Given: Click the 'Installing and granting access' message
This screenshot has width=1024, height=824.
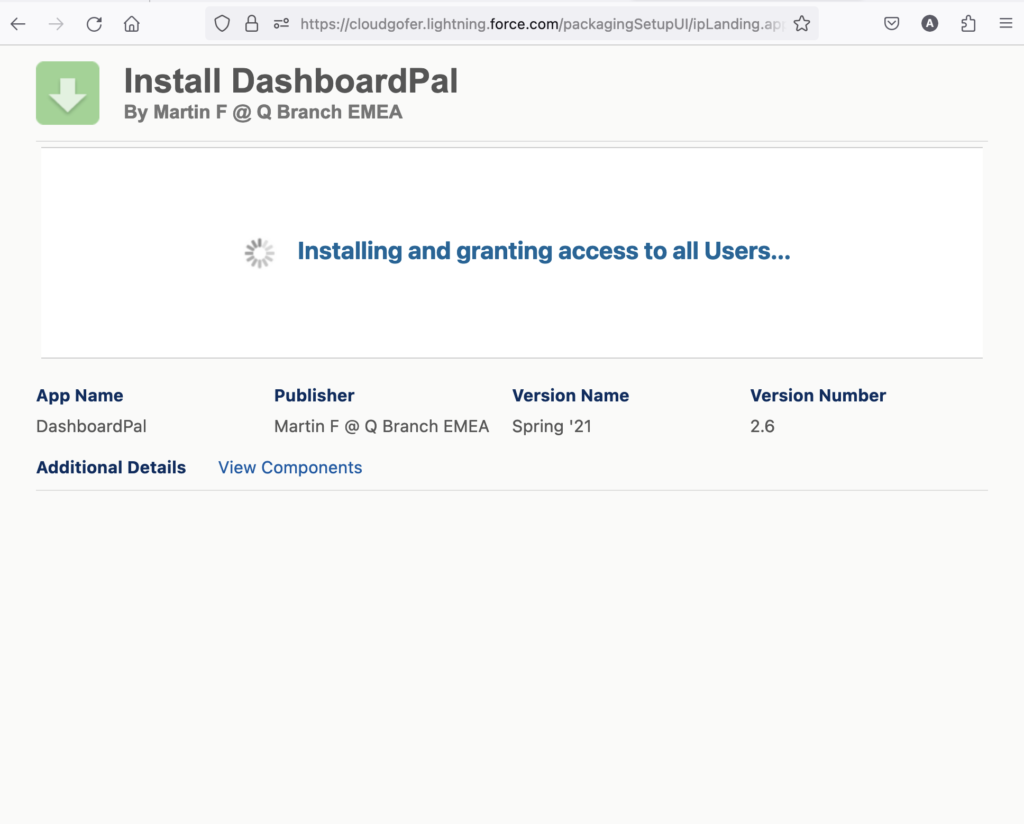Looking at the screenshot, I should pos(544,251).
